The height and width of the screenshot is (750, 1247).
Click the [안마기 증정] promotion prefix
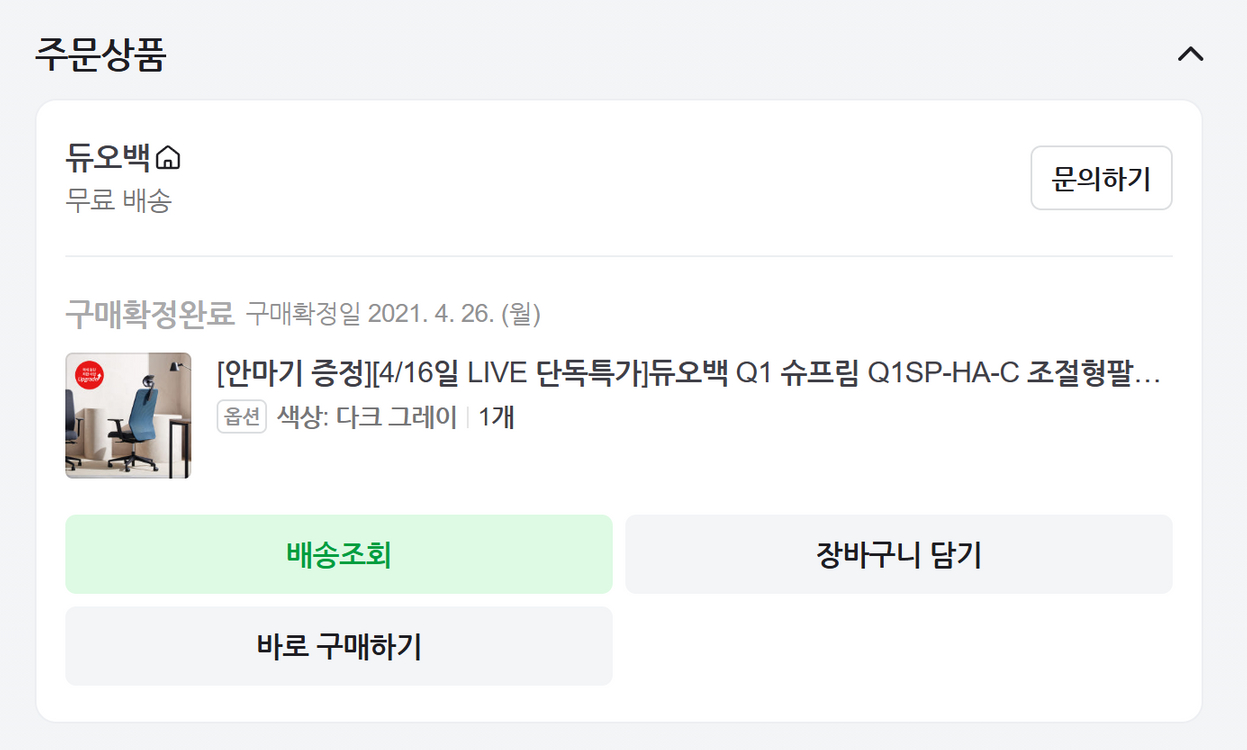(x=292, y=375)
